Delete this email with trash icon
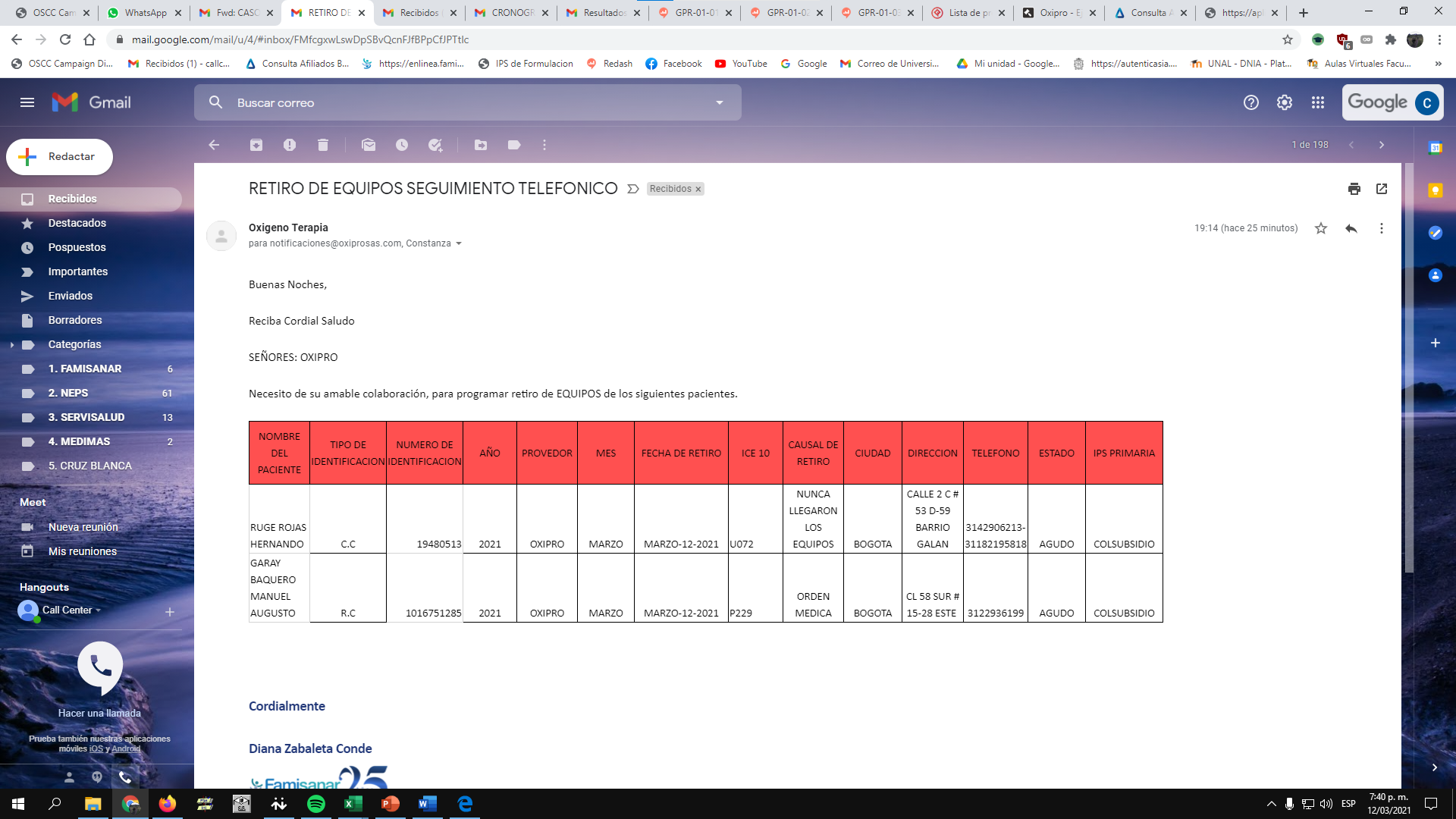Image resolution: width=1456 pixels, height=819 pixels. 323,145
